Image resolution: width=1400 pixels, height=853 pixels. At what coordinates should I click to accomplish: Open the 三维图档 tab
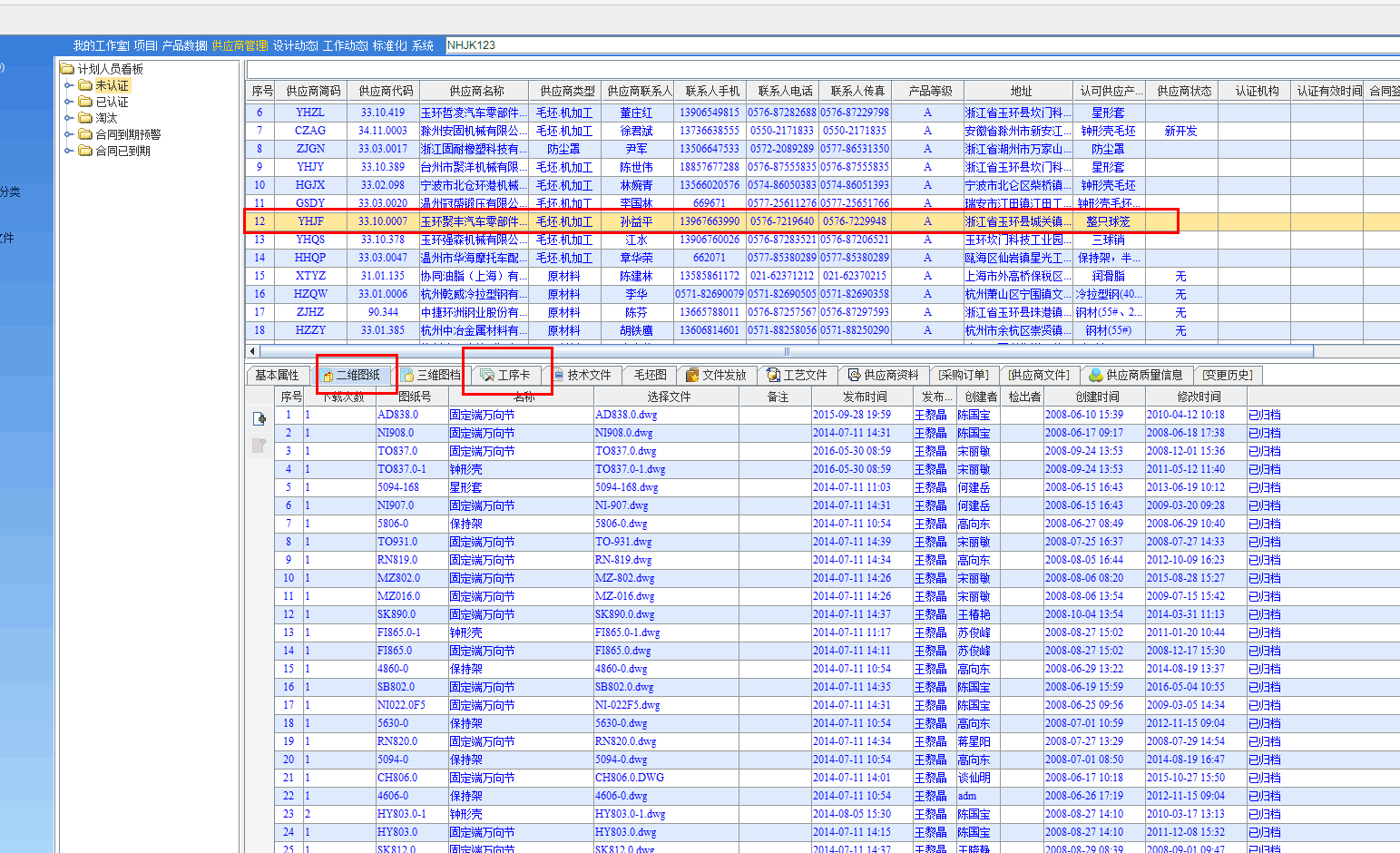(x=438, y=375)
